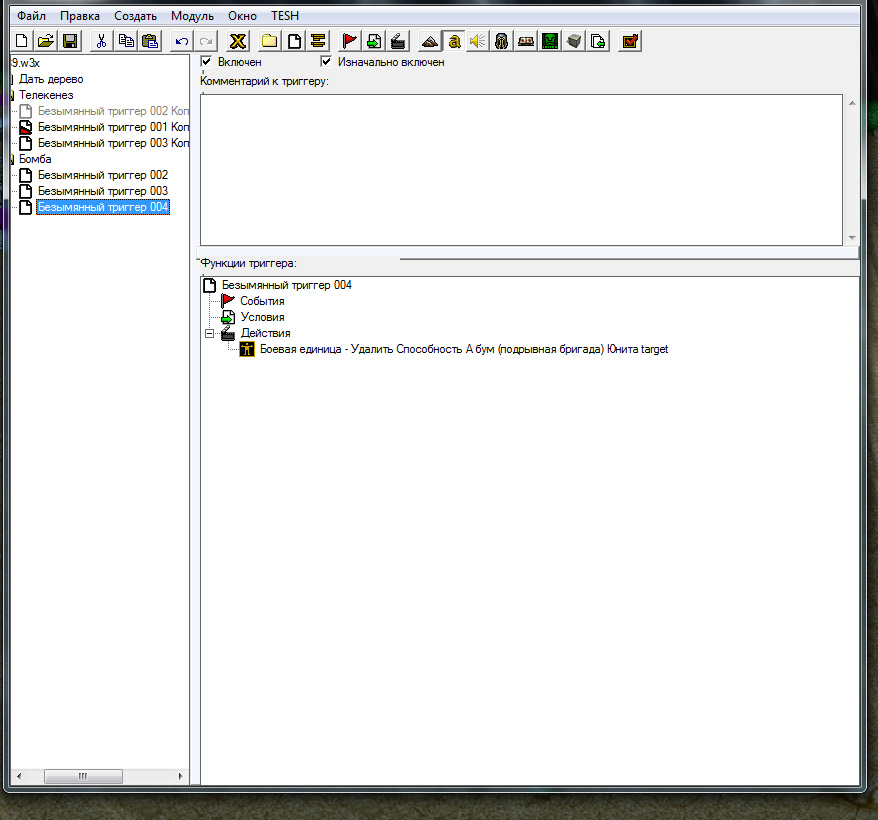
Task: Collapse the 'Действия' node
Action: pyautogui.click(x=209, y=333)
